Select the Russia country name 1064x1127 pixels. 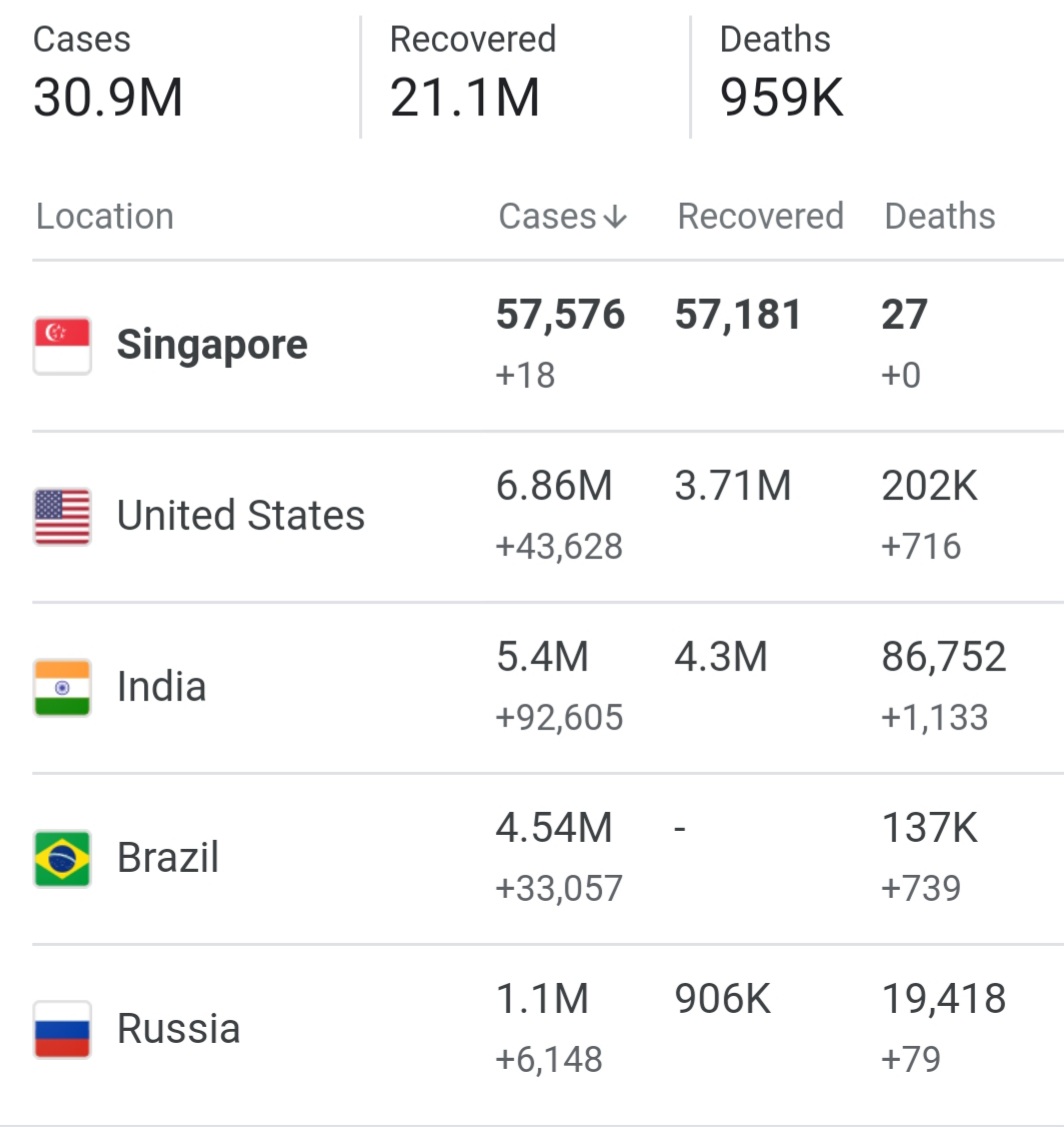click(179, 1029)
